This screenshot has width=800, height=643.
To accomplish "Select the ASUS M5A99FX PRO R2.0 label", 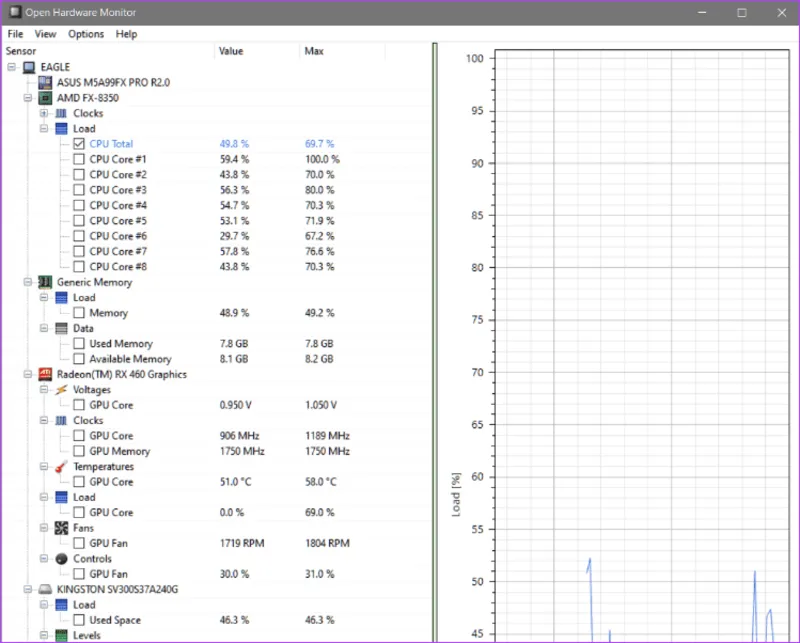I will pyautogui.click(x=113, y=82).
